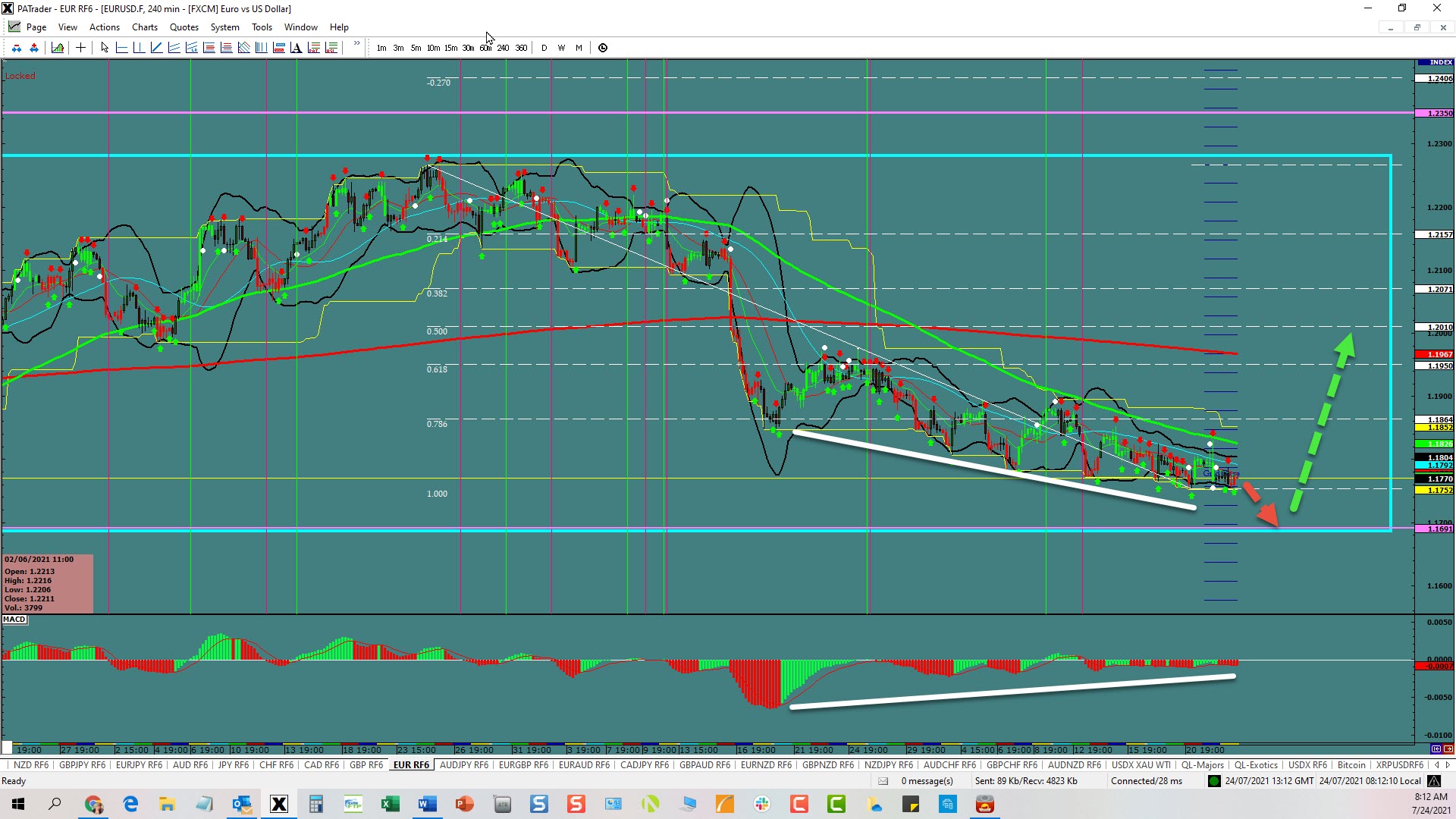Screen dimensions: 1456x819
Task: Switch chart to 30m timeframe
Action: point(468,48)
